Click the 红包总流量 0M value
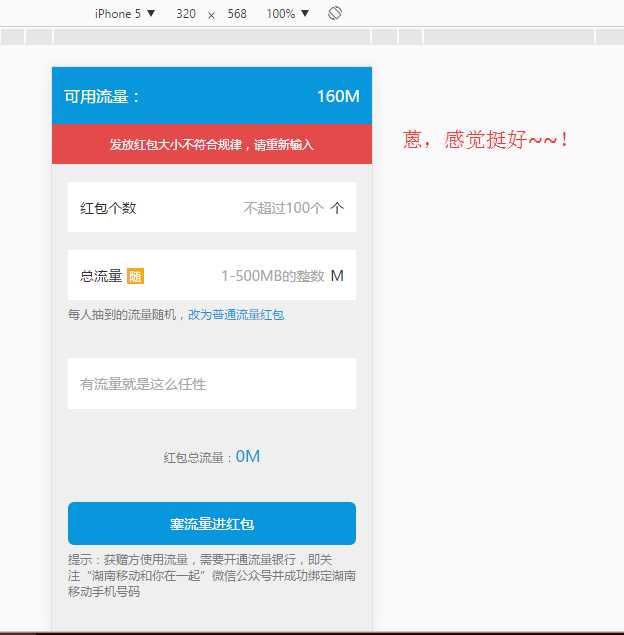 point(247,456)
